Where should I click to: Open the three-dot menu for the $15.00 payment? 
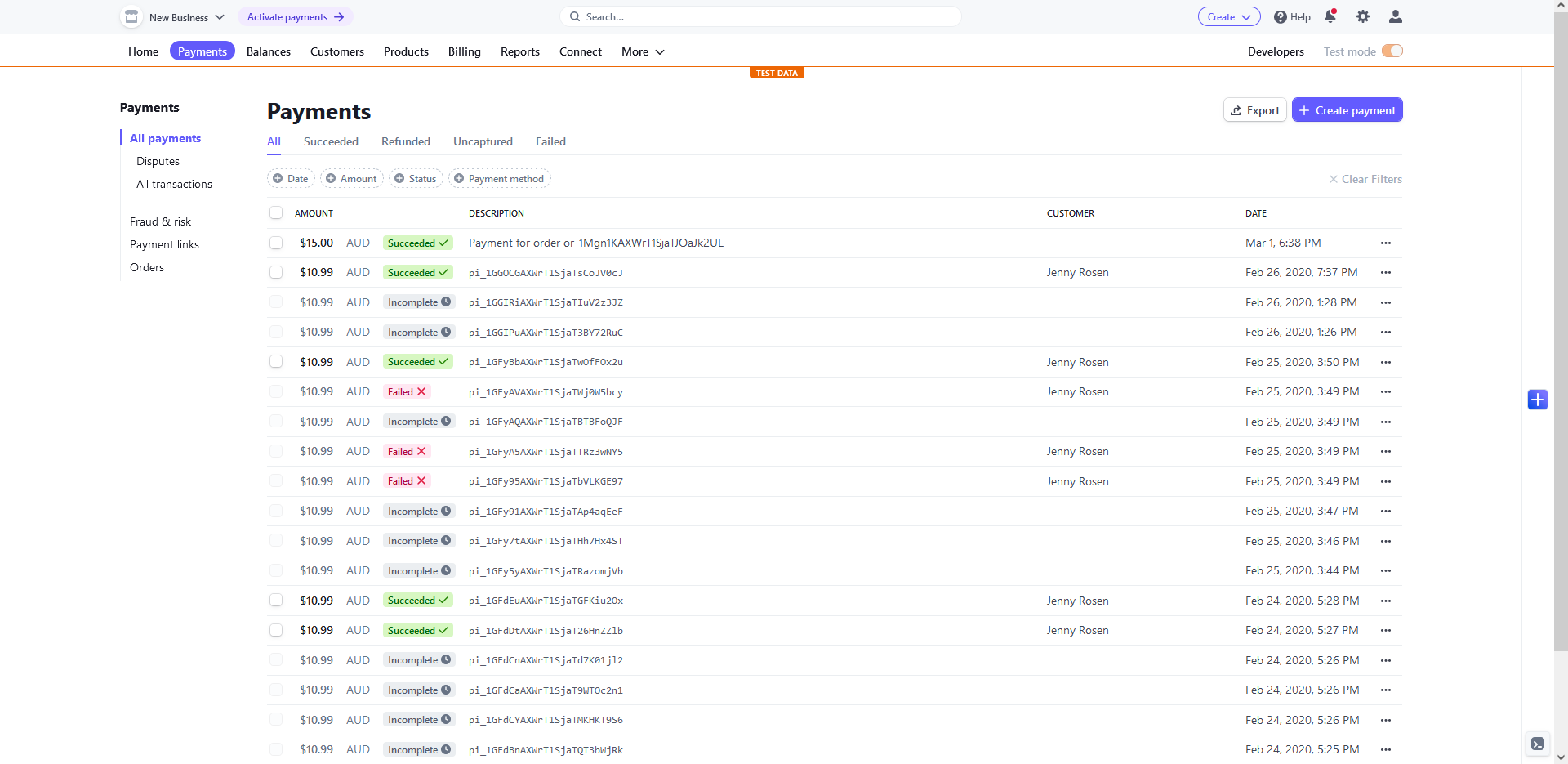coord(1386,243)
